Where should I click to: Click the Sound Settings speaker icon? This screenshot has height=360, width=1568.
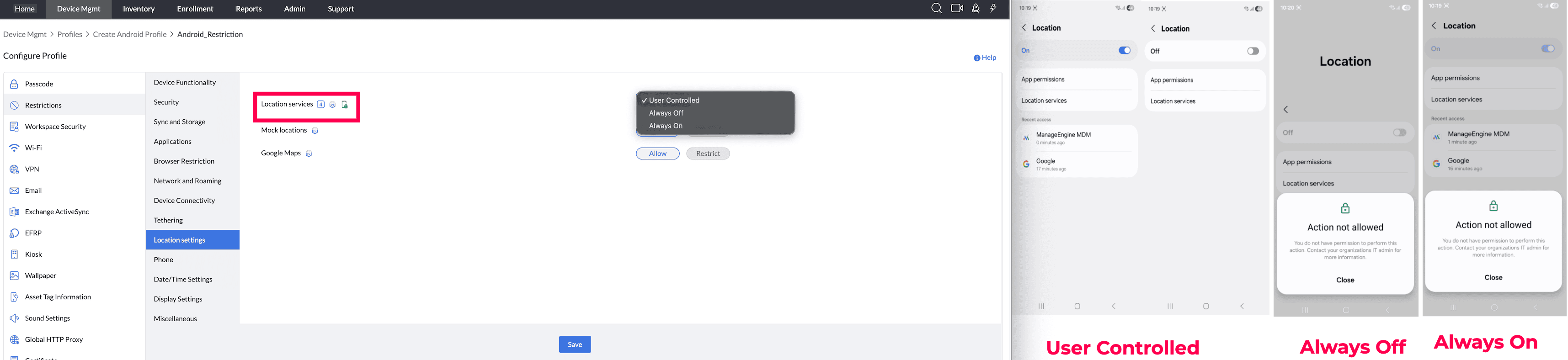coord(14,318)
